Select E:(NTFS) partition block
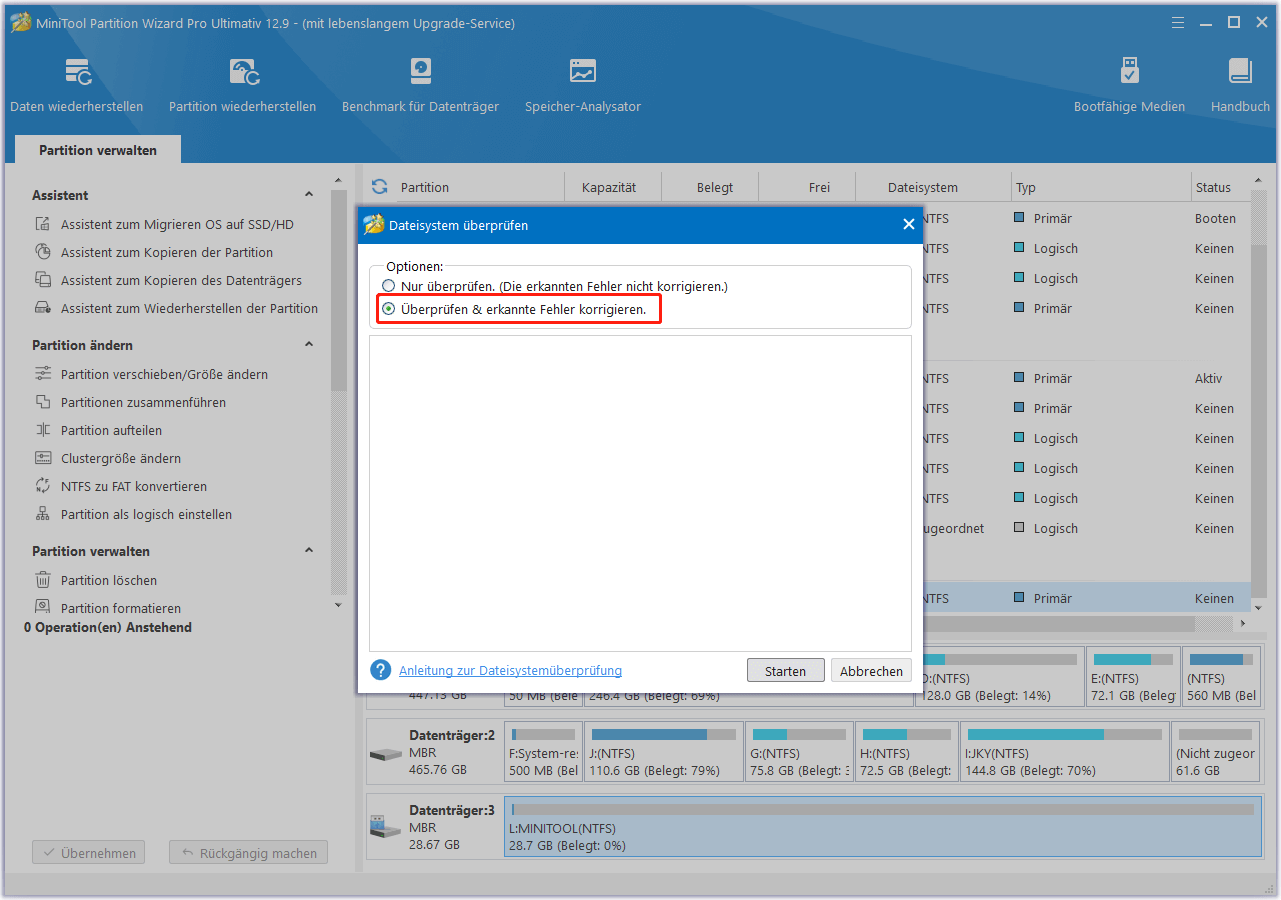Viewport: 1281px width, 900px height. [x=1133, y=676]
